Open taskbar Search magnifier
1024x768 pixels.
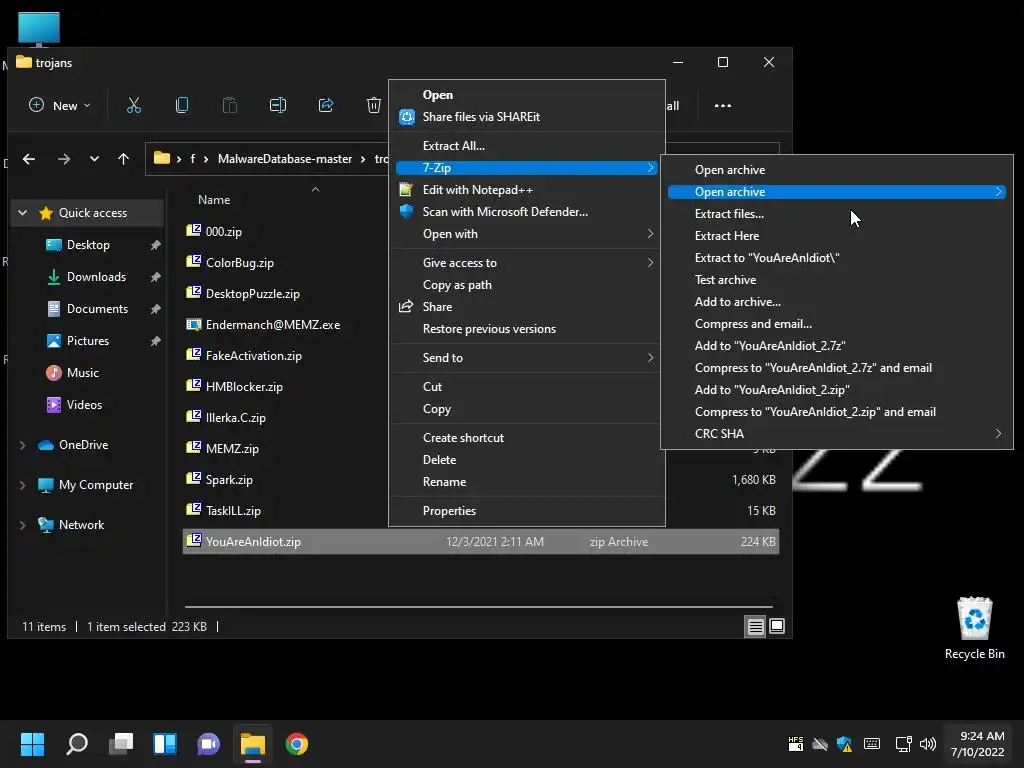(x=77, y=744)
